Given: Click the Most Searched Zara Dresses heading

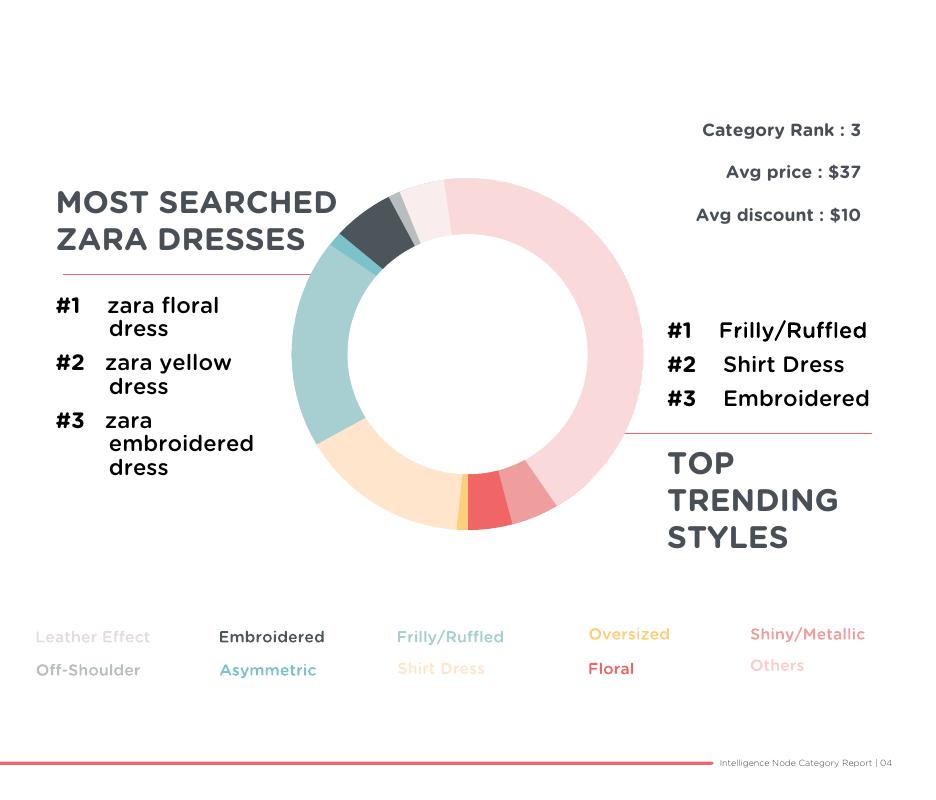Looking at the screenshot, I should coord(196,221).
